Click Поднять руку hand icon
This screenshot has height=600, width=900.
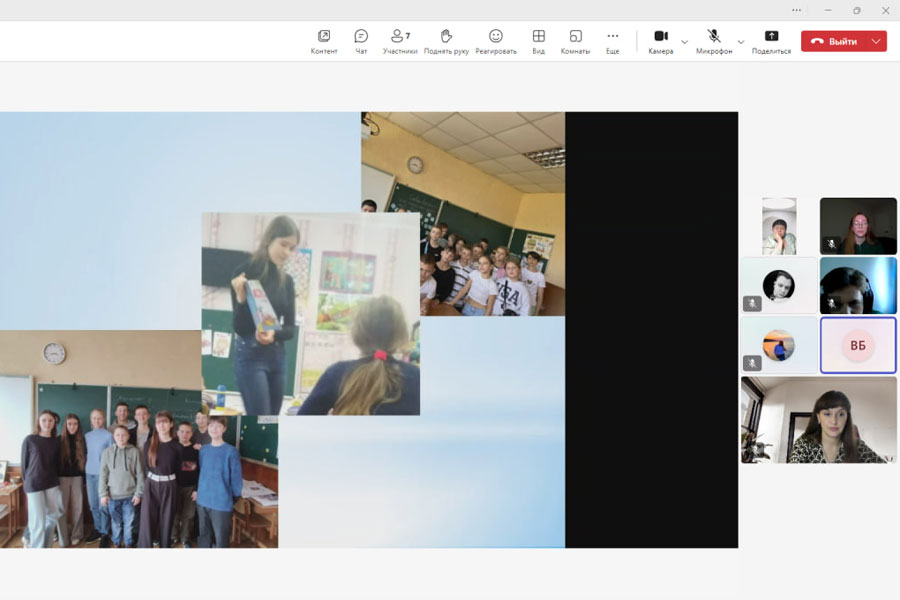coord(446,41)
